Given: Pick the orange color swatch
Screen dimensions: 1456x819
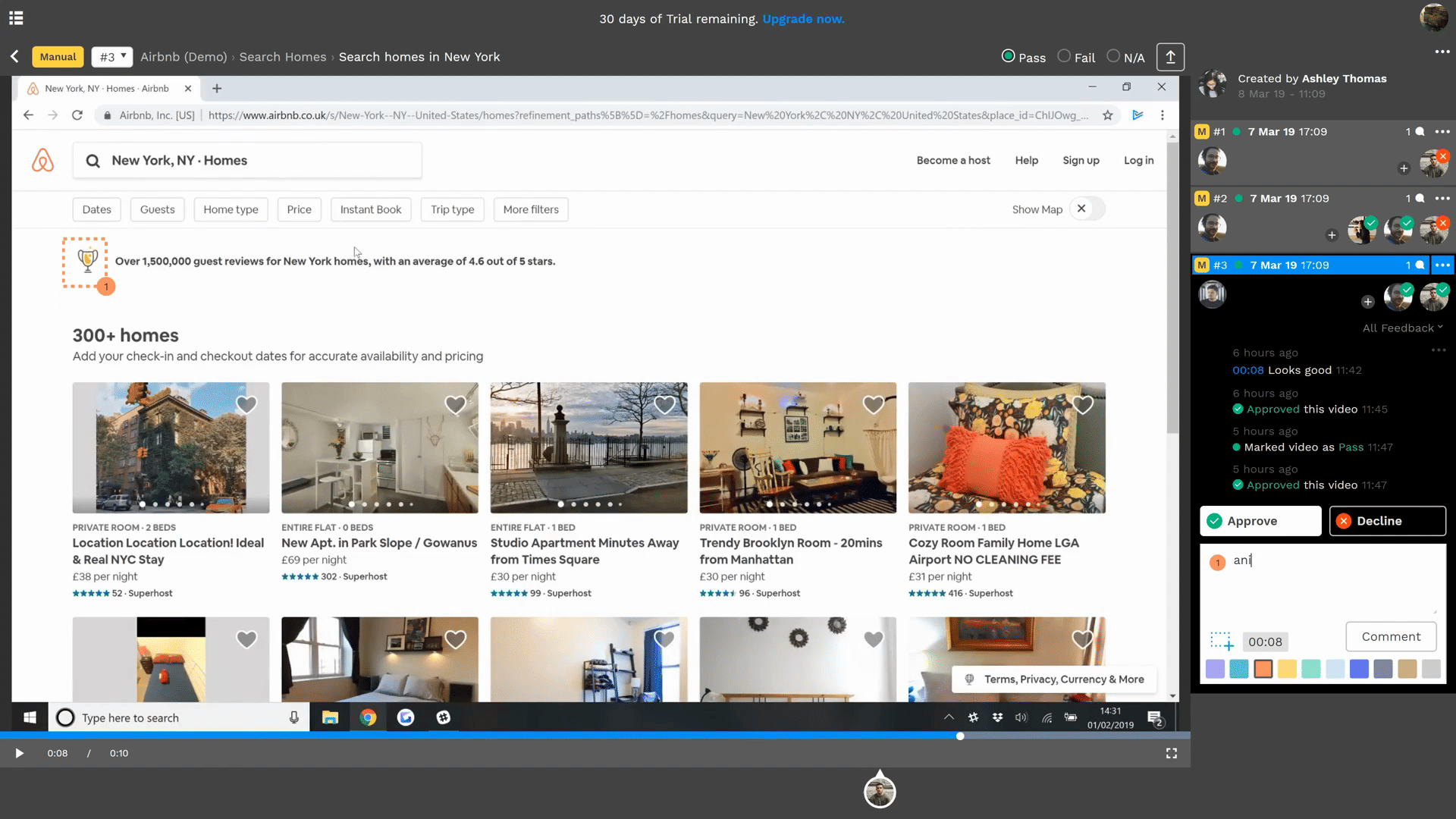Looking at the screenshot, I should [1263, 669].
